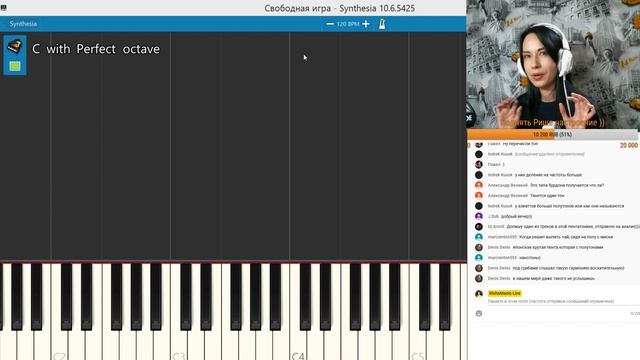The height and width of the screenshot is (360, 640).
Task: Go back via the Synthesia link
Action: tap(23, 24)
